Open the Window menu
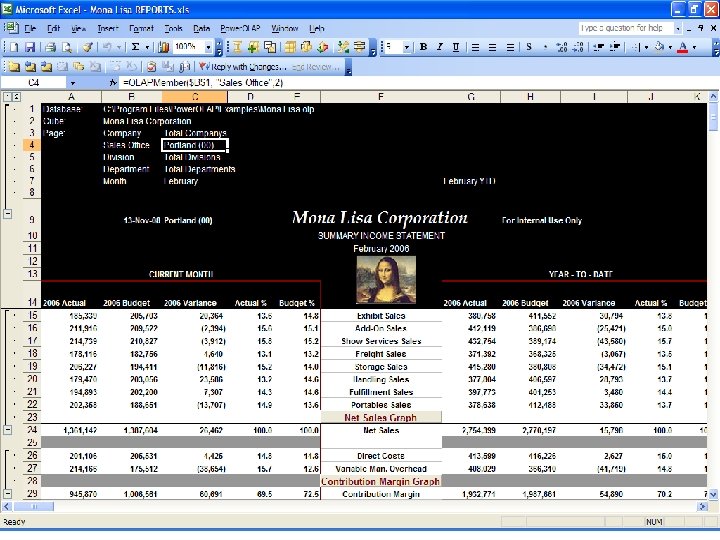 click(284, 28)
